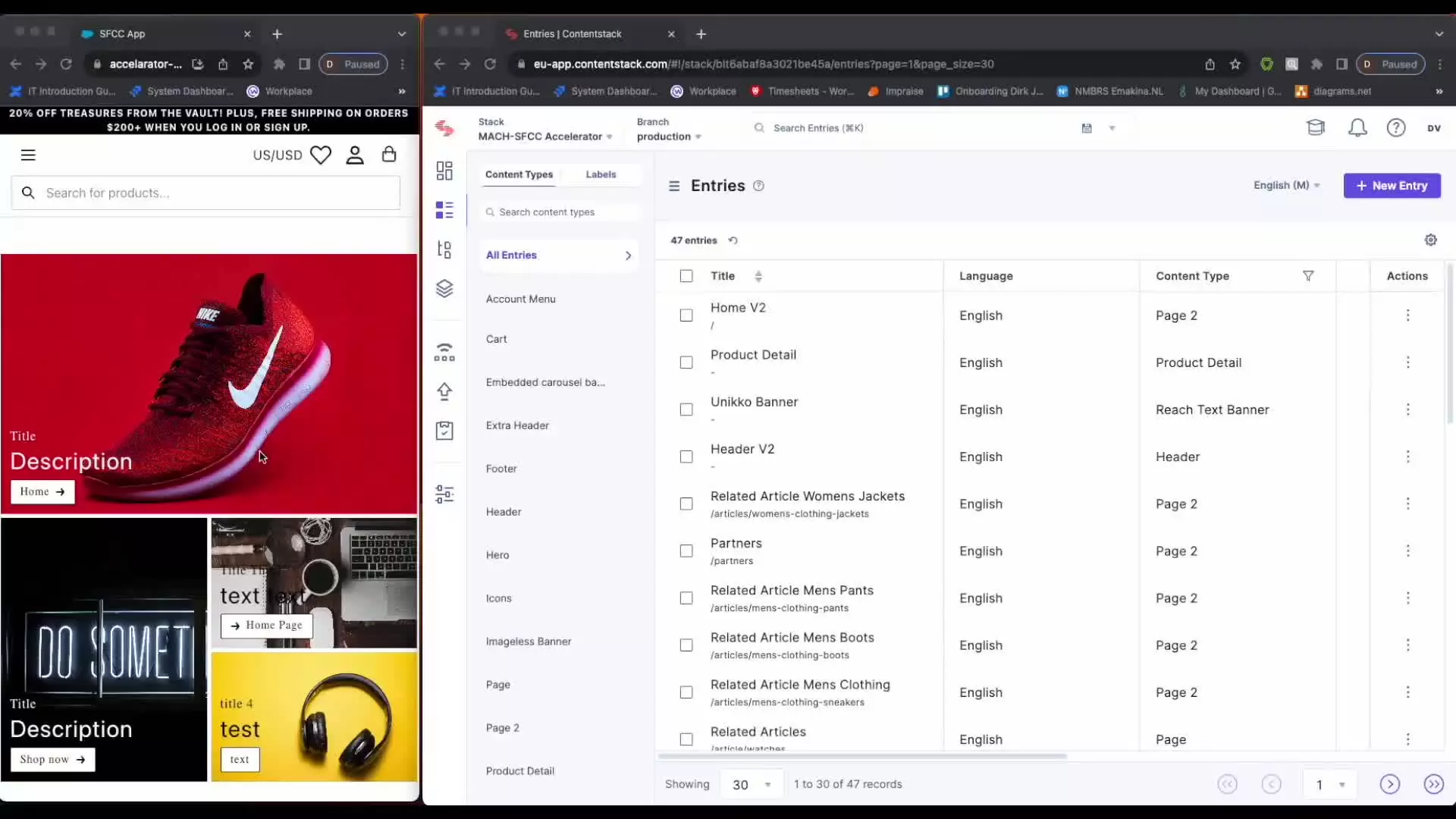Jump to the last page of entries
The image size is (1456, 819).
[x=1434, y=784]
